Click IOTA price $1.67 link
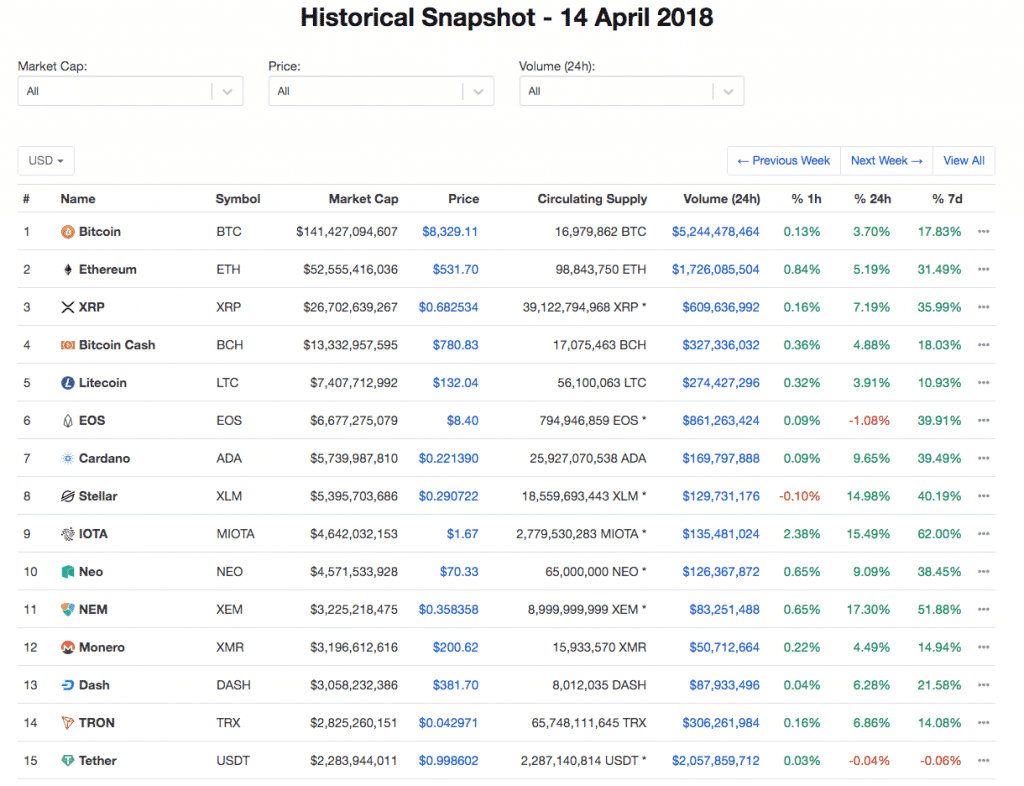1024x786 pixels. click(462, 535)
